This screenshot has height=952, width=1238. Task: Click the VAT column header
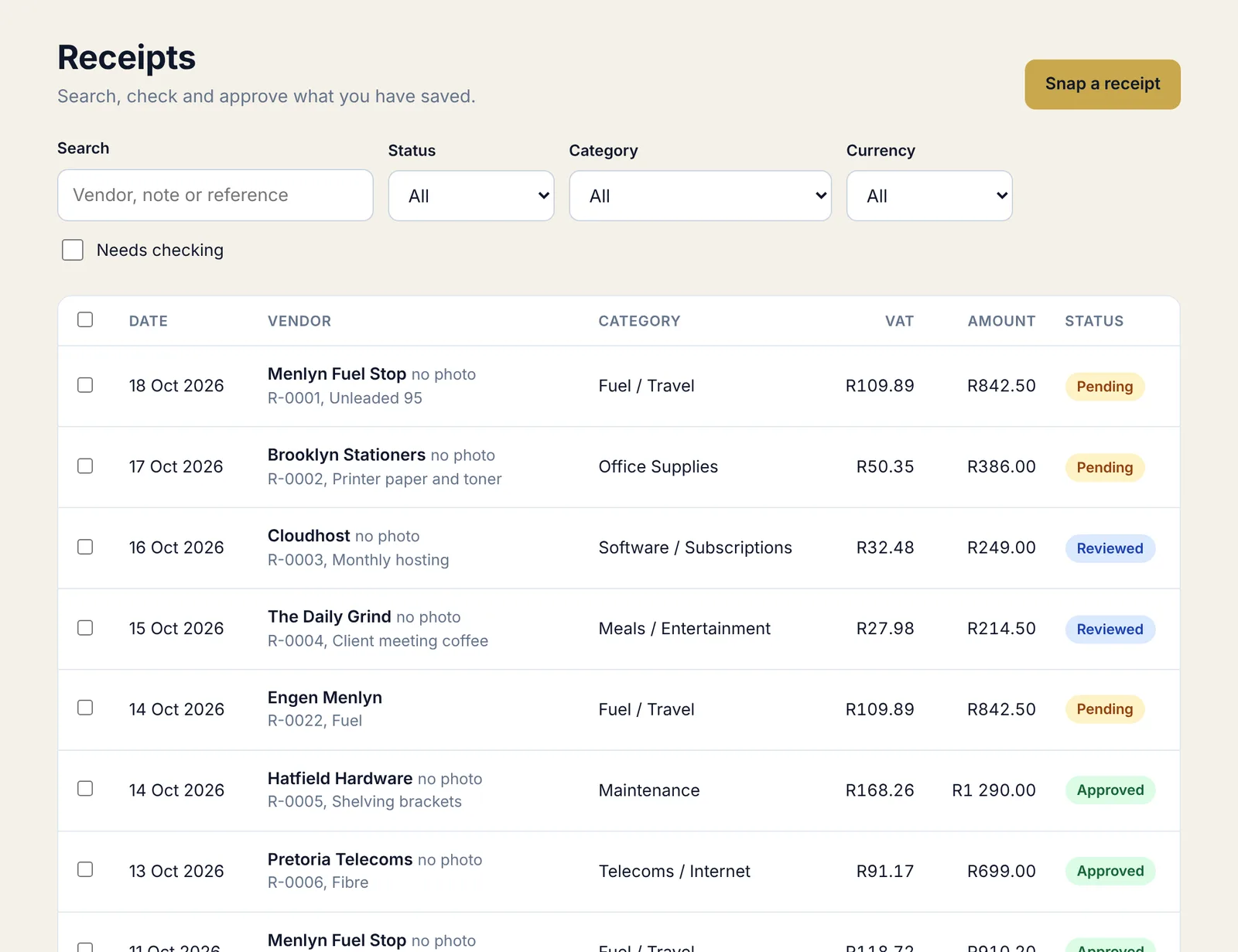899,321
